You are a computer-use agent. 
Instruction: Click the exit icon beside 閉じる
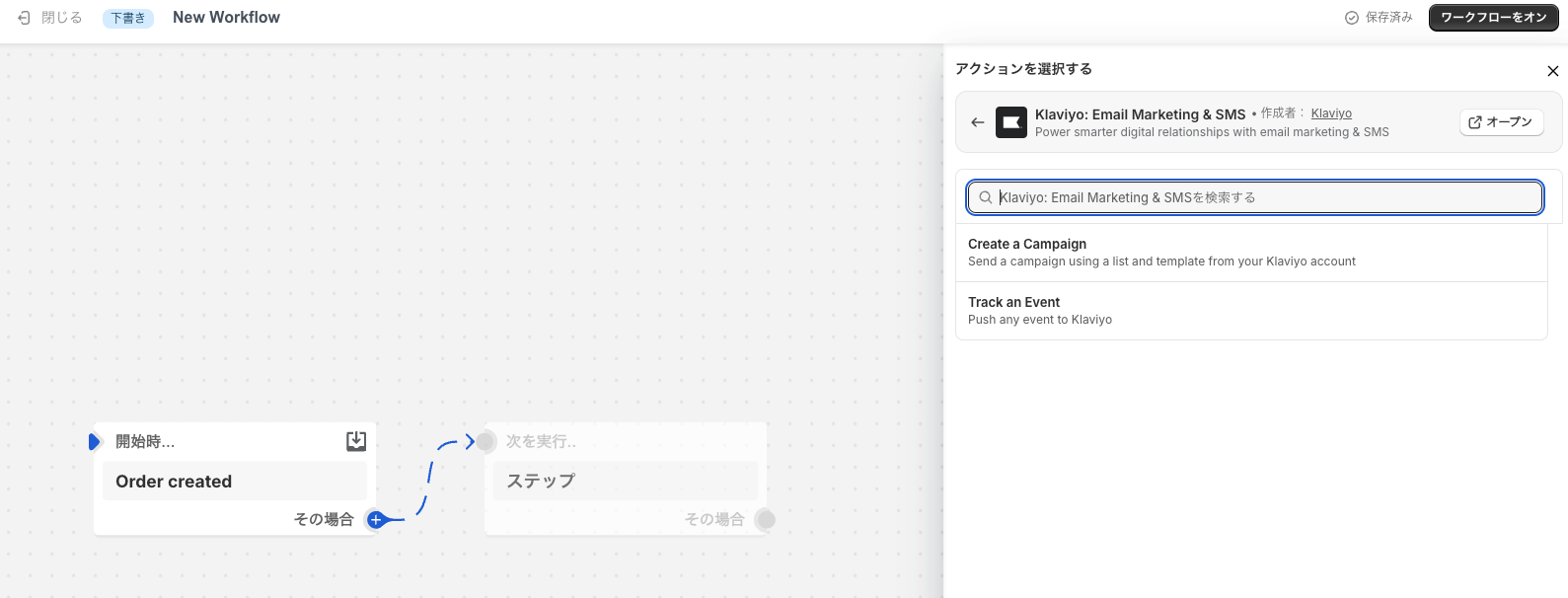pyautogui.click(x=25, y=18)
